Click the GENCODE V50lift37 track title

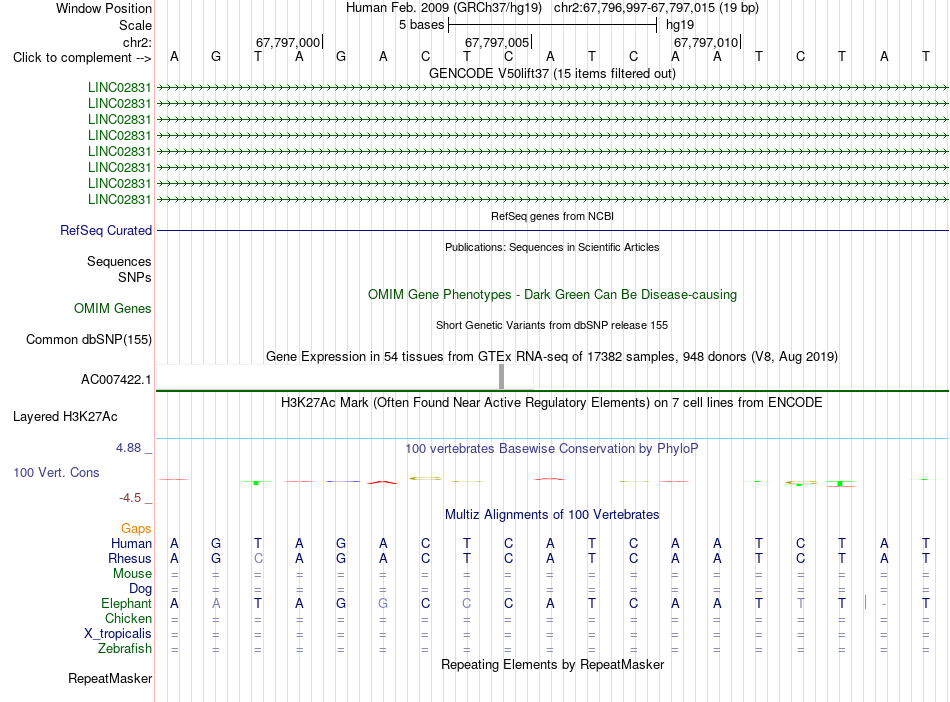(x=552, y=73)
